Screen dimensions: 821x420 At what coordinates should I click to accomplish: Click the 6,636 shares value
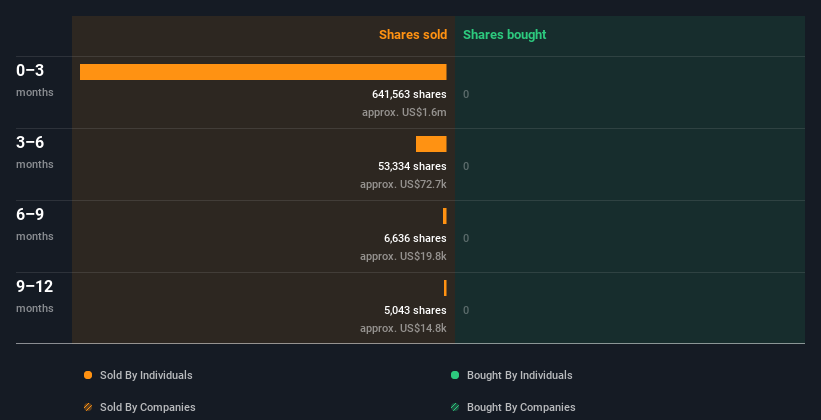[415, 238]
